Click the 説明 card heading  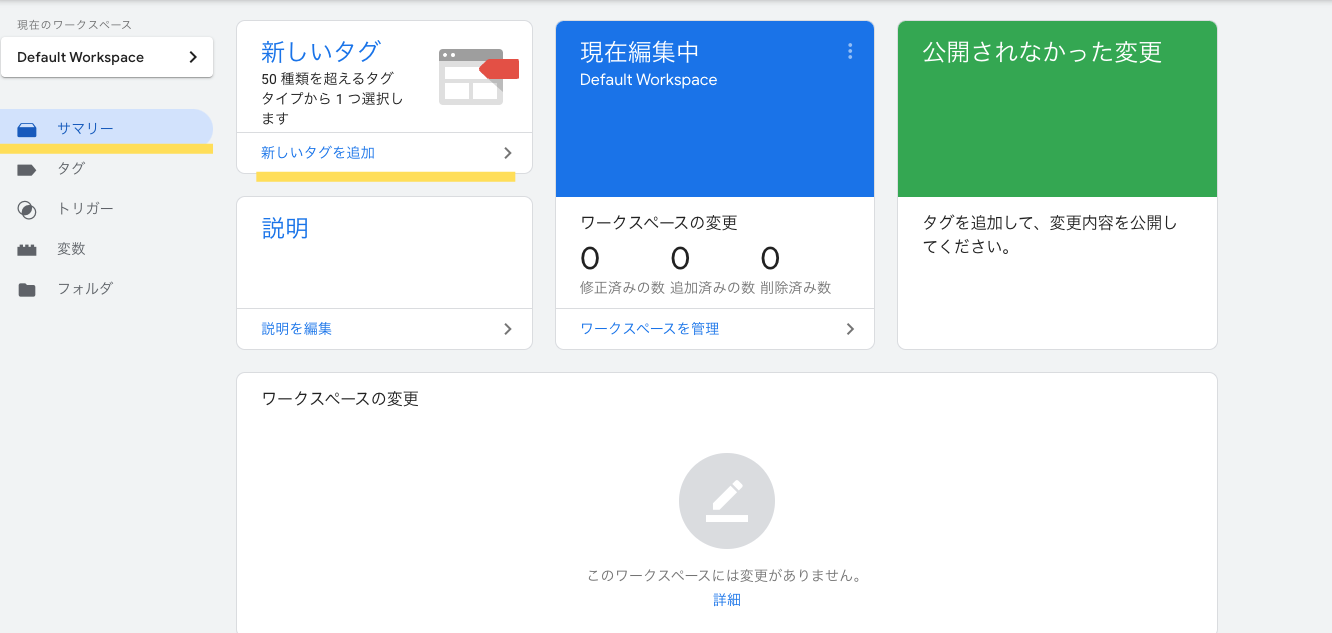(x=285, y=228)
